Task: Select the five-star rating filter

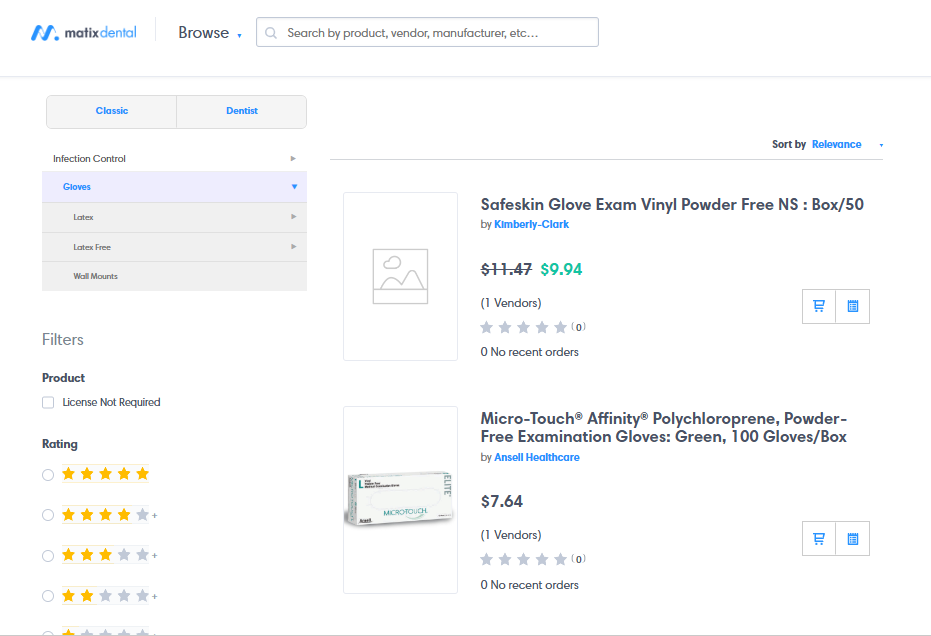Action: click(48, 475)
